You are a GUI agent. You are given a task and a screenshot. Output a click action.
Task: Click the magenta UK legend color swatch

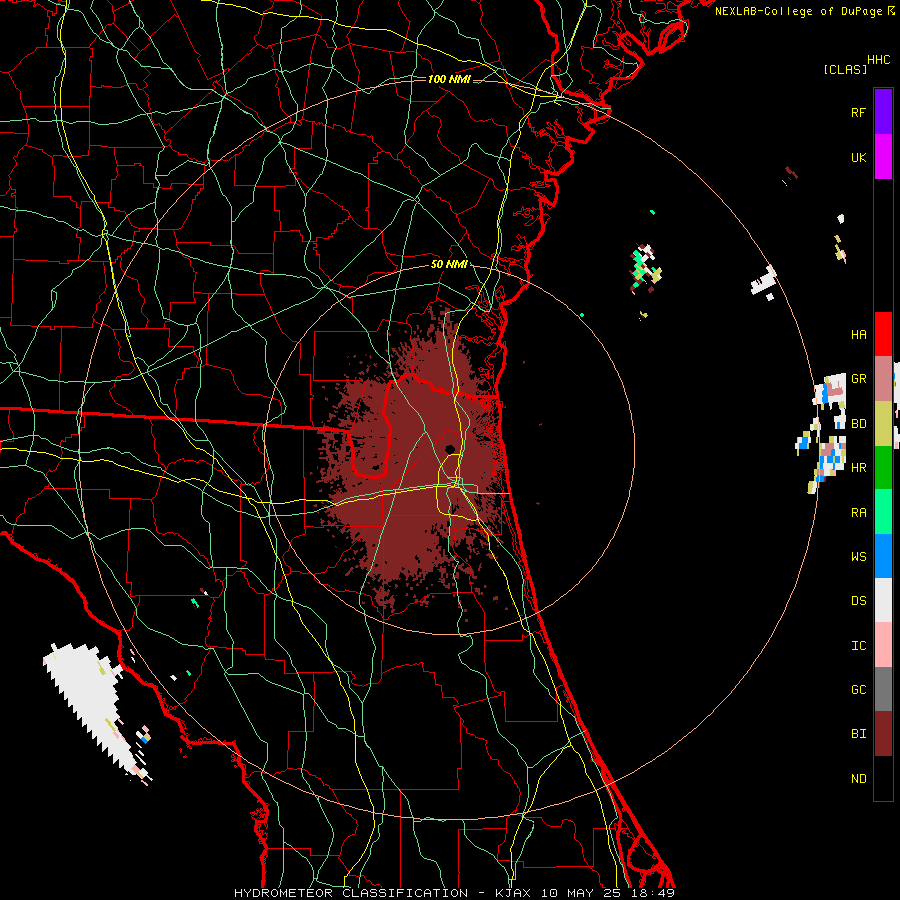pyautogui.click(x=883, y=157)
